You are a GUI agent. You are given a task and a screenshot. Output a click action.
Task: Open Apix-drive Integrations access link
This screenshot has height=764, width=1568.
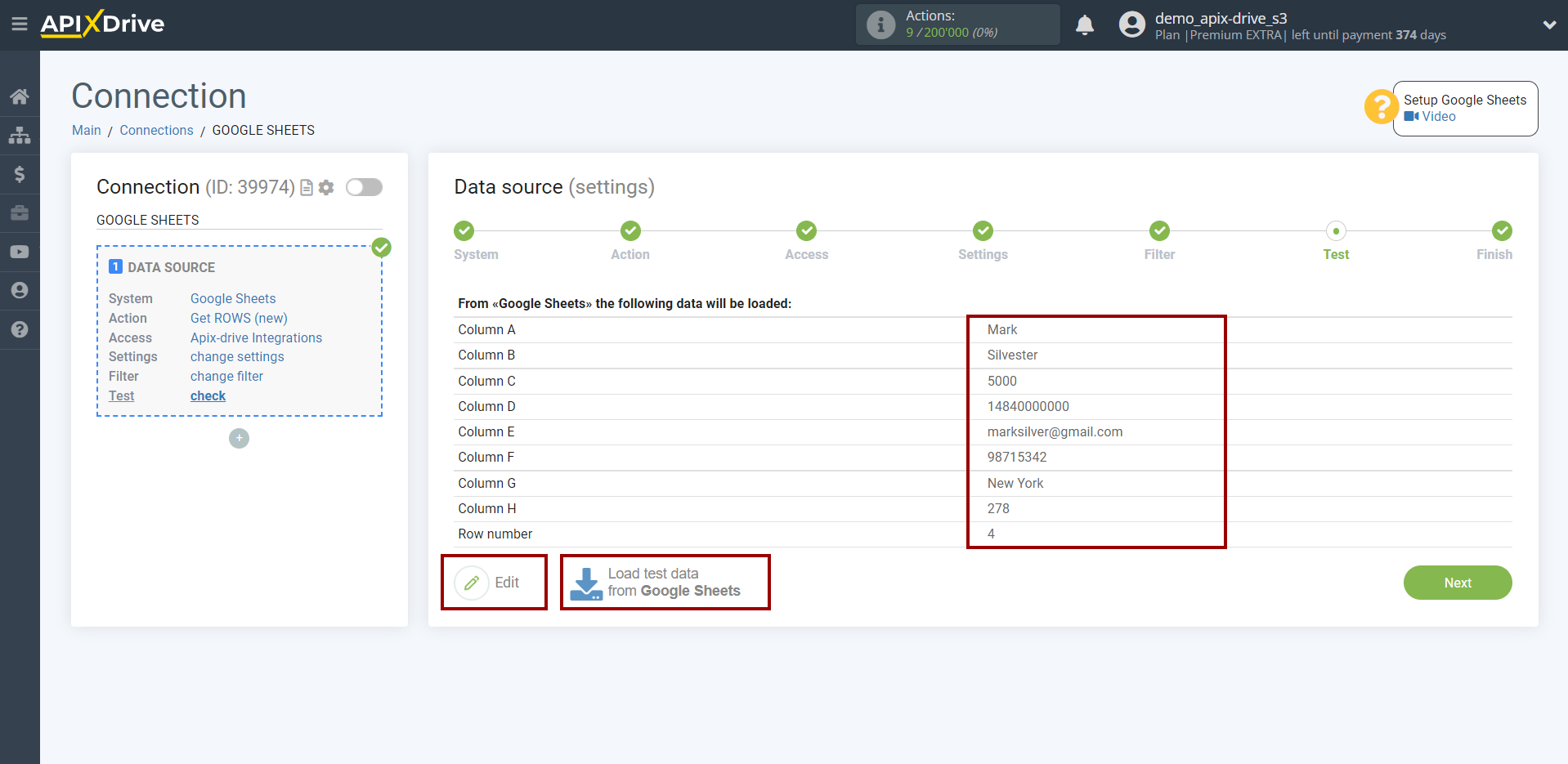click(x=256, y=338)
